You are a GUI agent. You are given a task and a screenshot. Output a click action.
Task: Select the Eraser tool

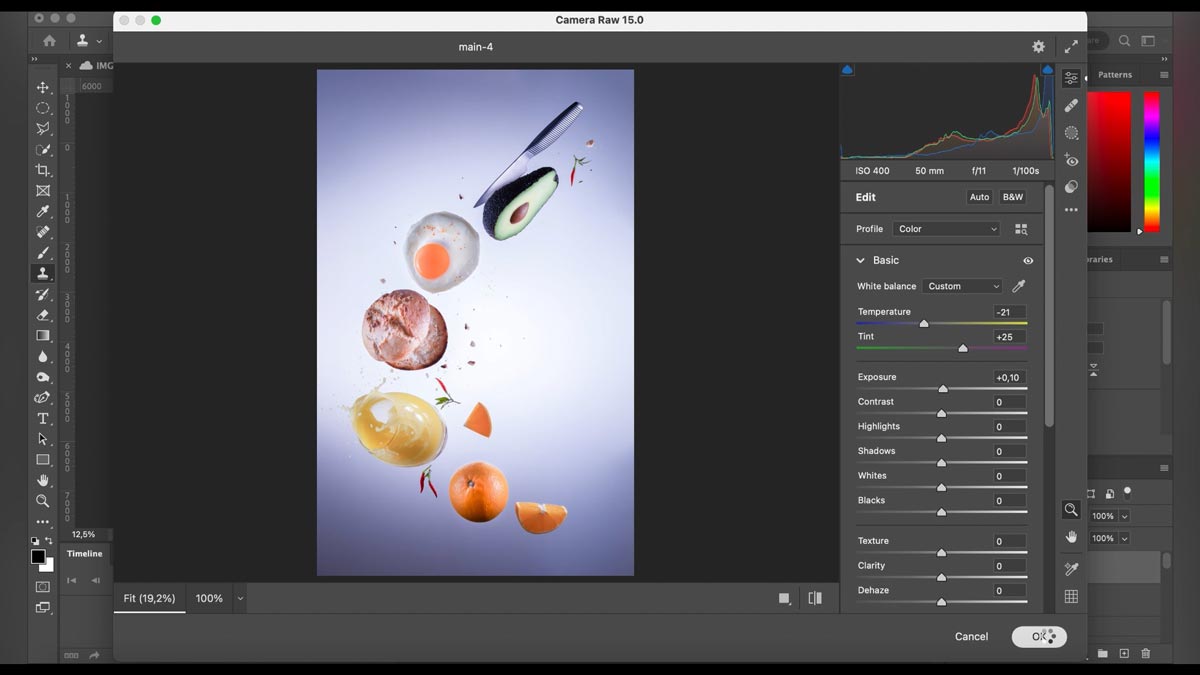tap(43, 315)
